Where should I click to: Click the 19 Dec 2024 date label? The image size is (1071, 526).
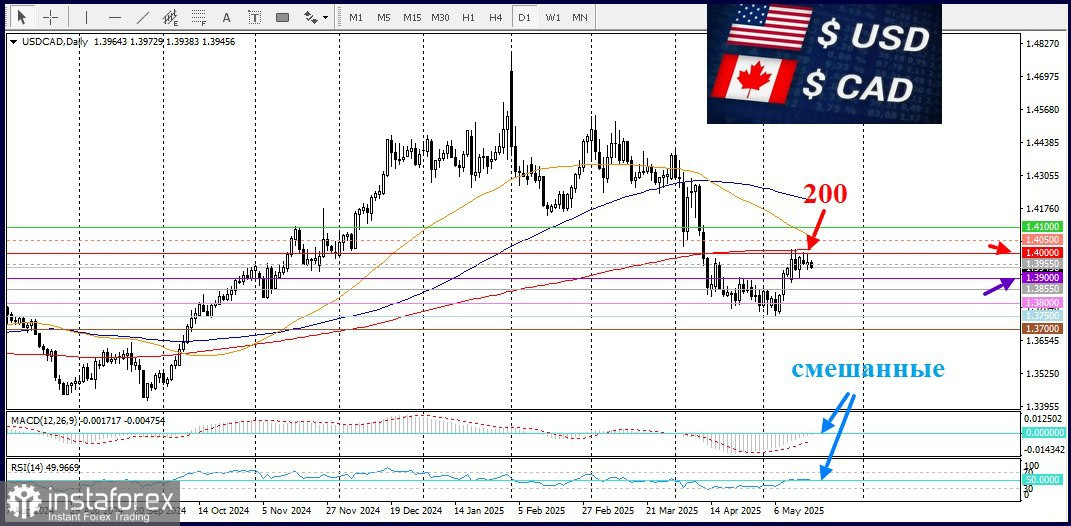415,510
